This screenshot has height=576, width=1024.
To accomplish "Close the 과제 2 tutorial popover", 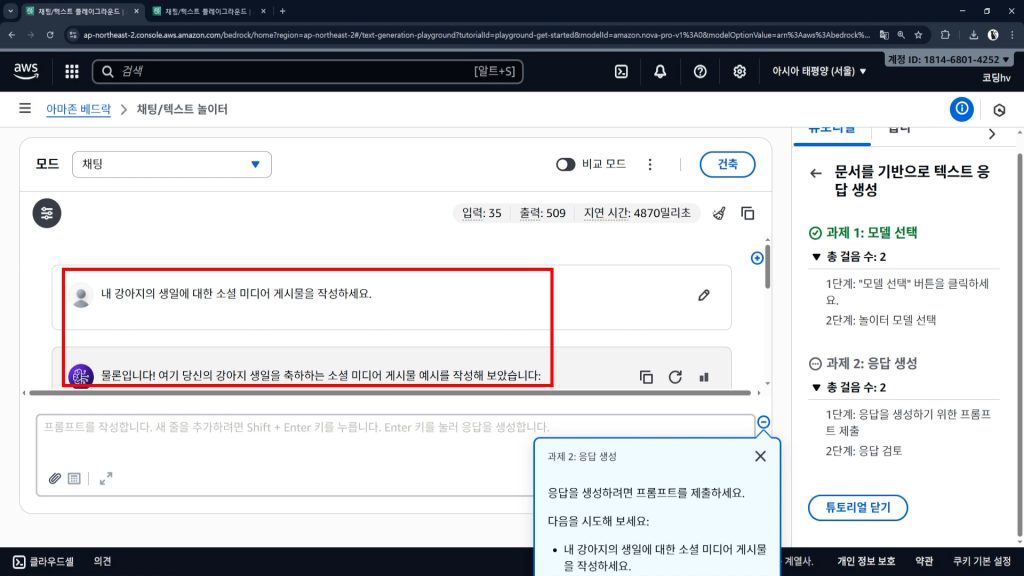I will pyautogui.click(x=760, y=456).
